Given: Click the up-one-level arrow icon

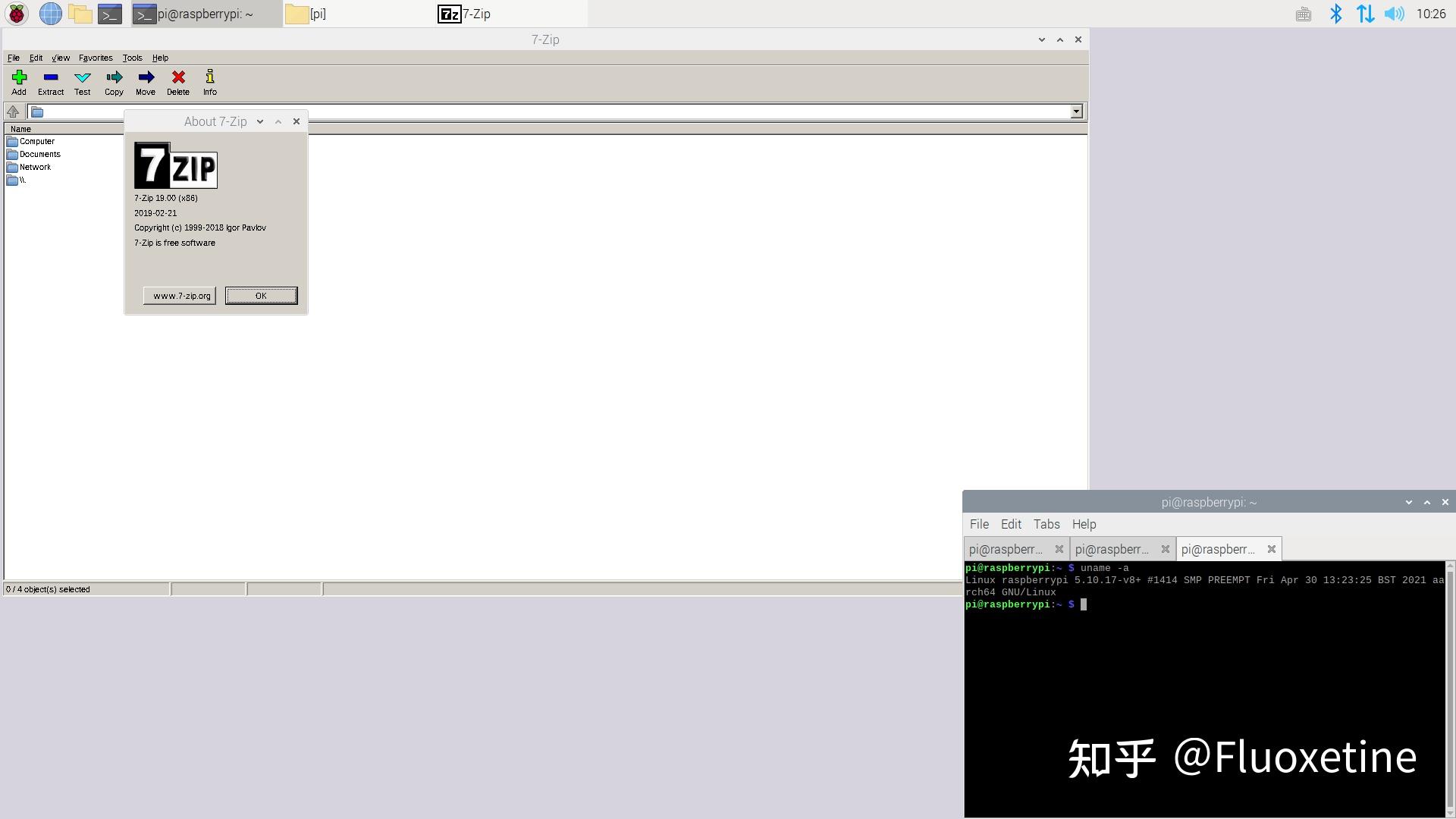Looking at the screenshot, I should (x=13, y=111).
